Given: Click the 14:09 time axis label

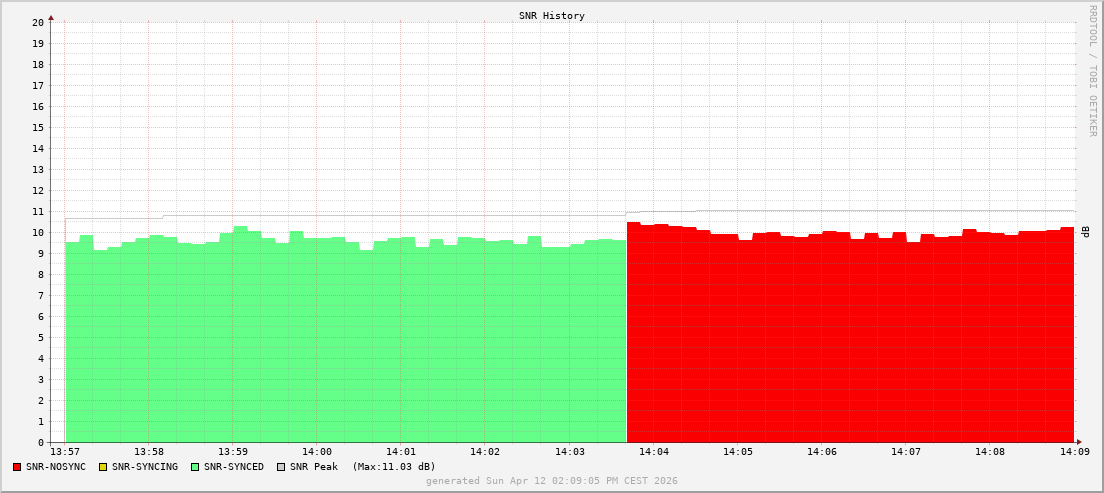Looking at the screenshot, I should point(1074,452).
